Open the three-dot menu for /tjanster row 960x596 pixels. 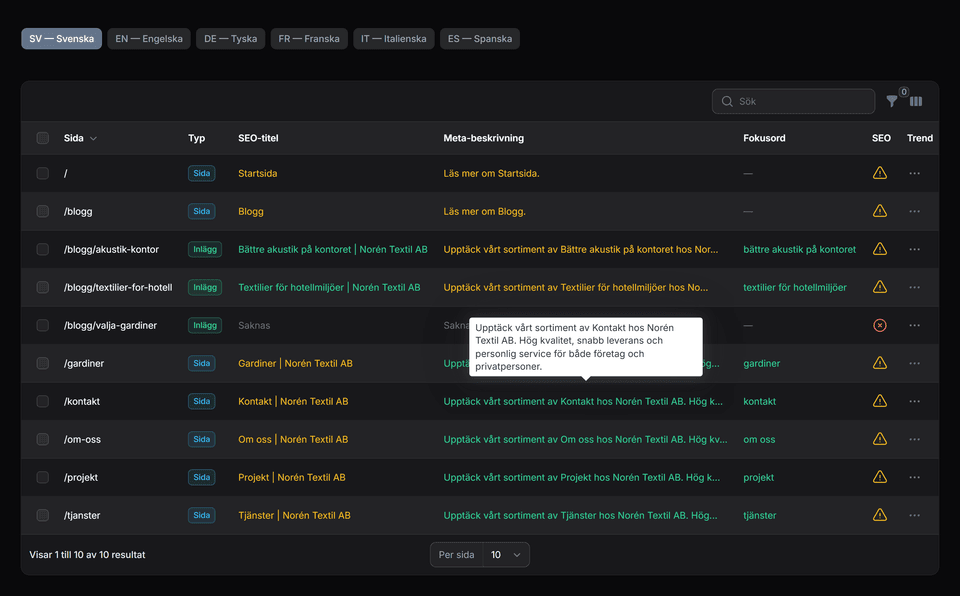[x=914, y=515]
